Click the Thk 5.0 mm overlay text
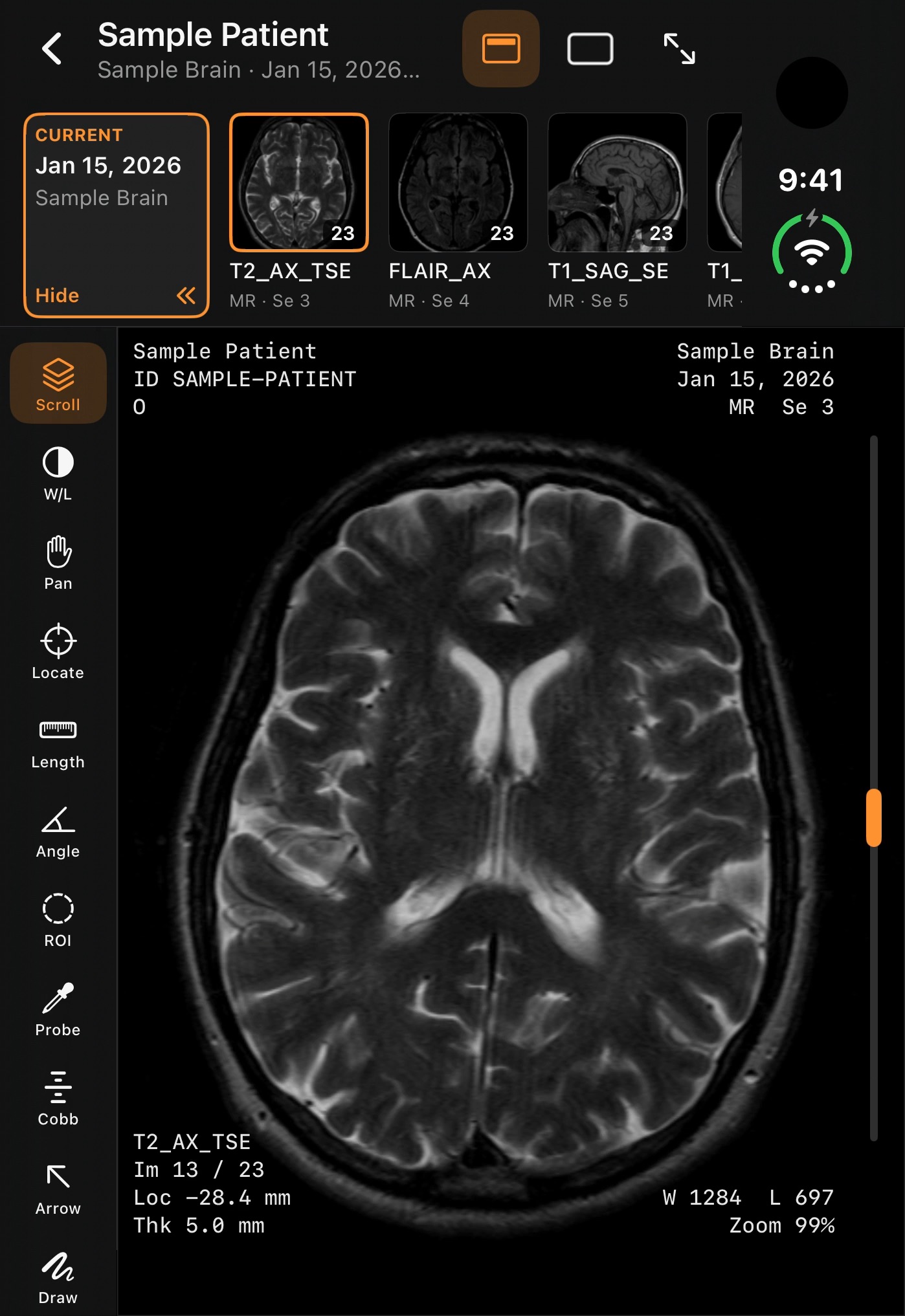905x1316 pixels. [x=199, y=1225]
